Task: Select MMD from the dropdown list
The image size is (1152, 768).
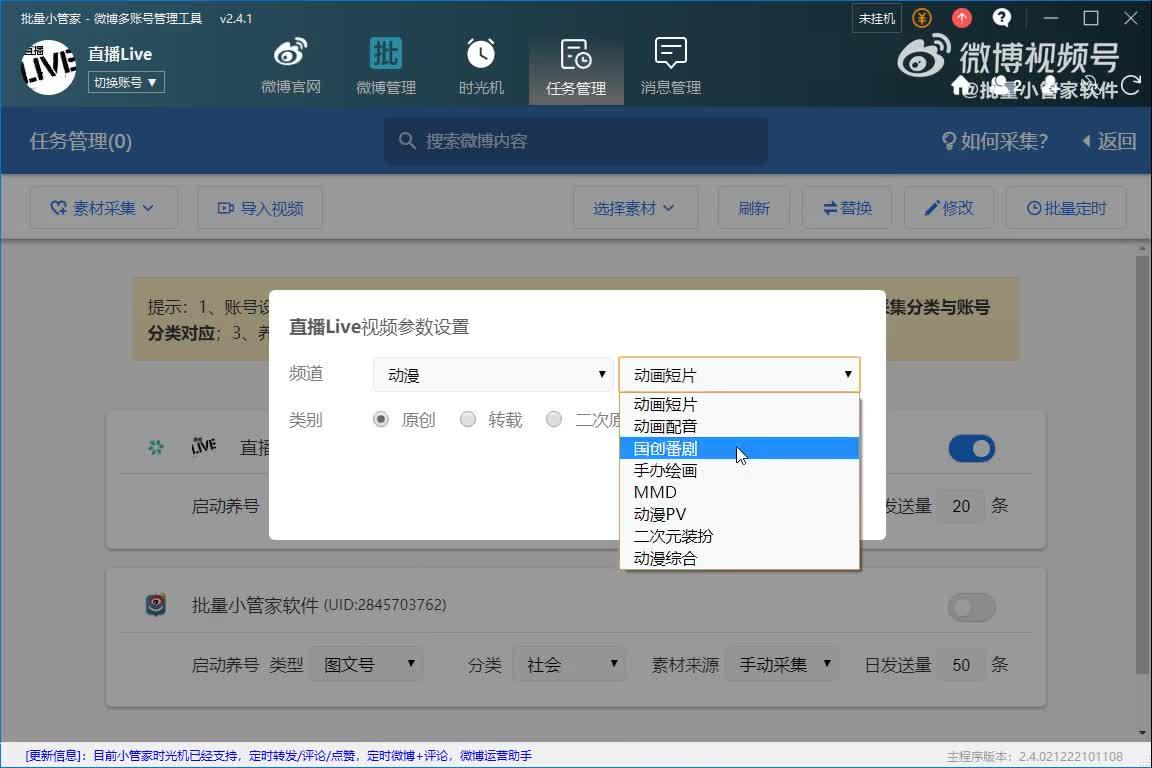Action: (x=739, y=492)
